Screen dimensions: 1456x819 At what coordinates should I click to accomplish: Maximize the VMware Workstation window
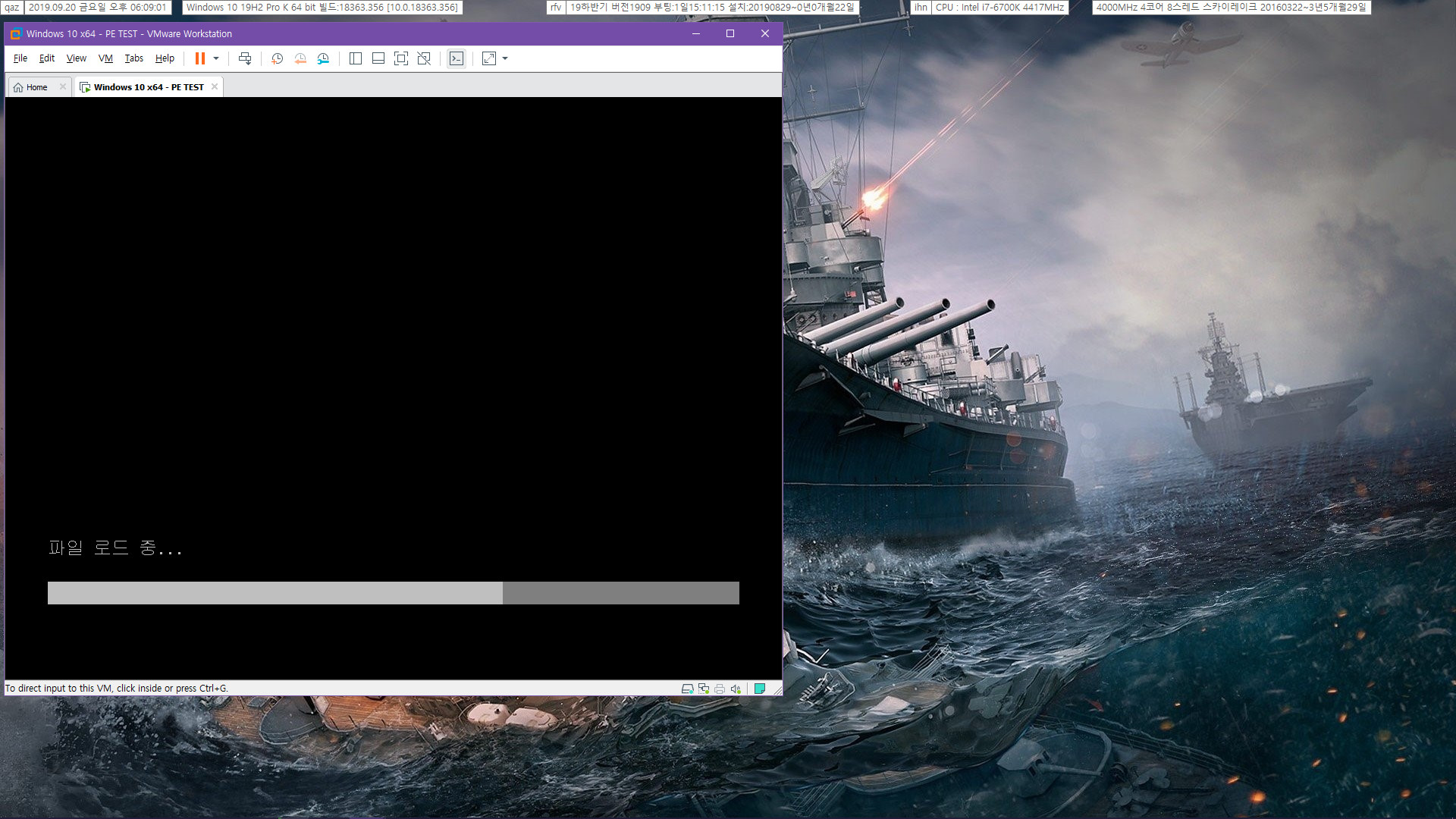730,33
